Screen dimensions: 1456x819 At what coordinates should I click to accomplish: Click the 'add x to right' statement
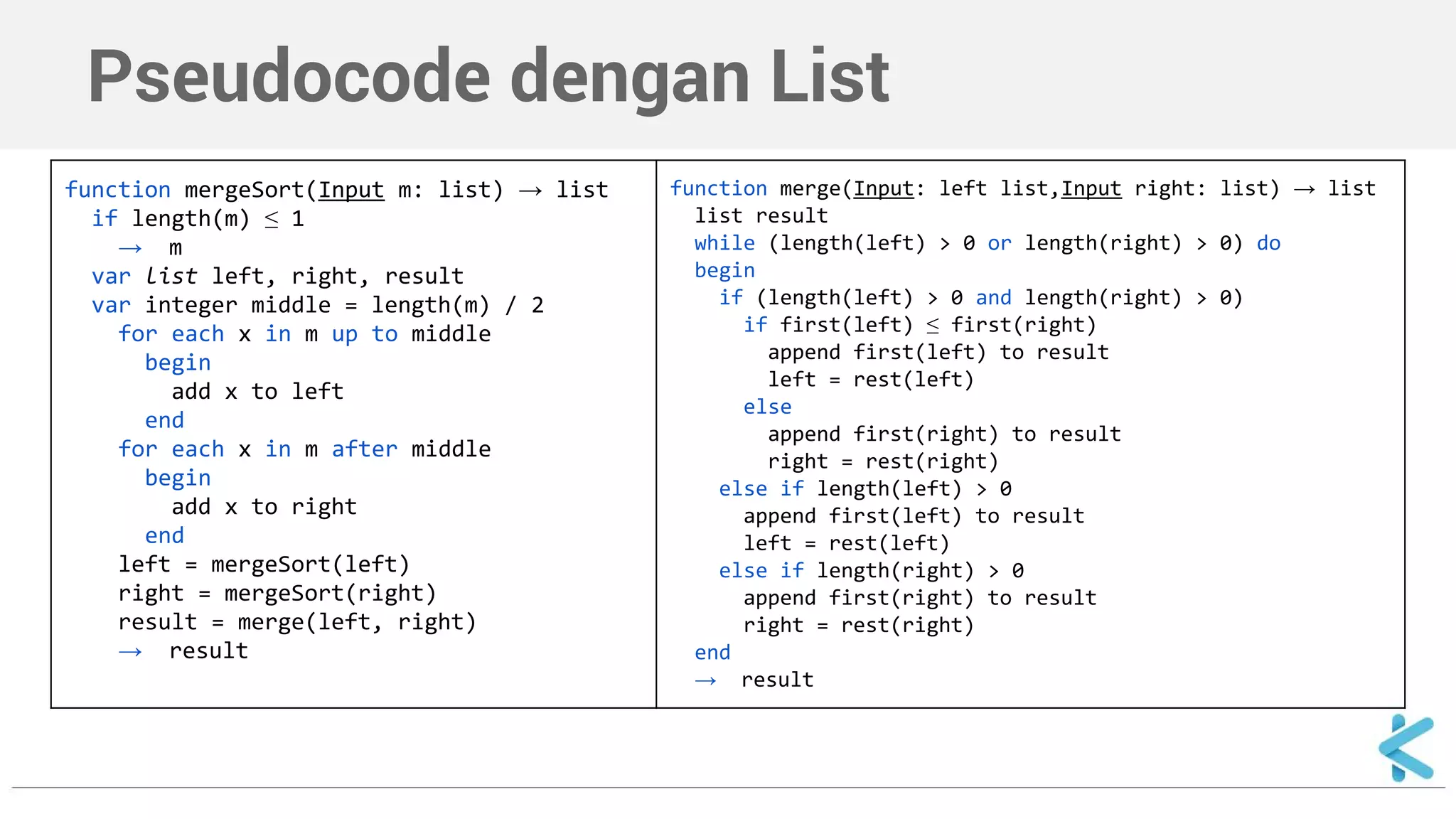[x=264, y=507]
